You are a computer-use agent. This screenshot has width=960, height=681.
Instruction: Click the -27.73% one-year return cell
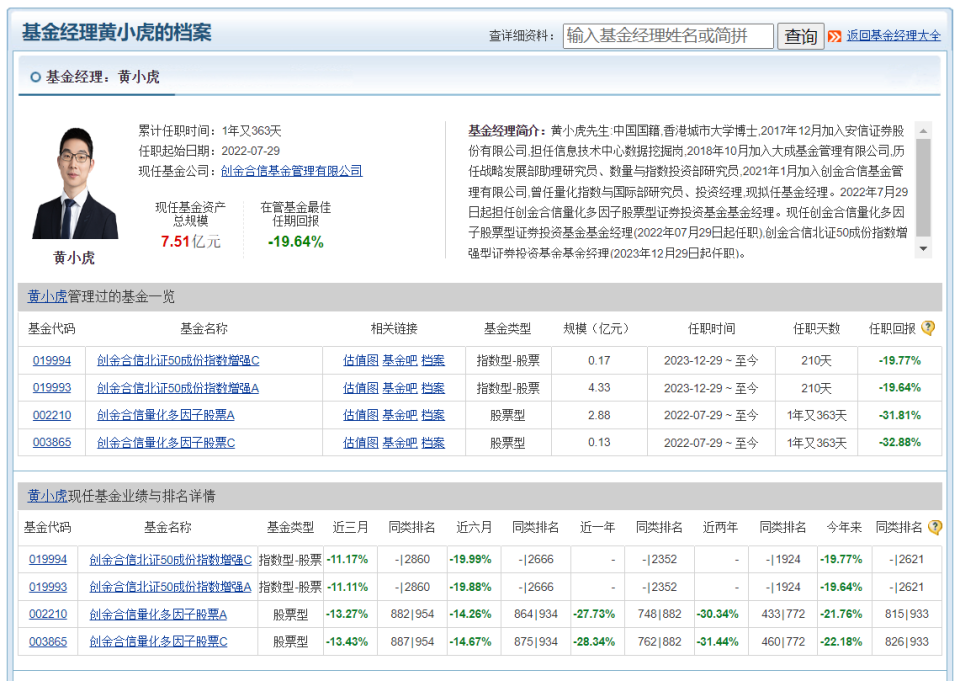click(x=594, y=614)
